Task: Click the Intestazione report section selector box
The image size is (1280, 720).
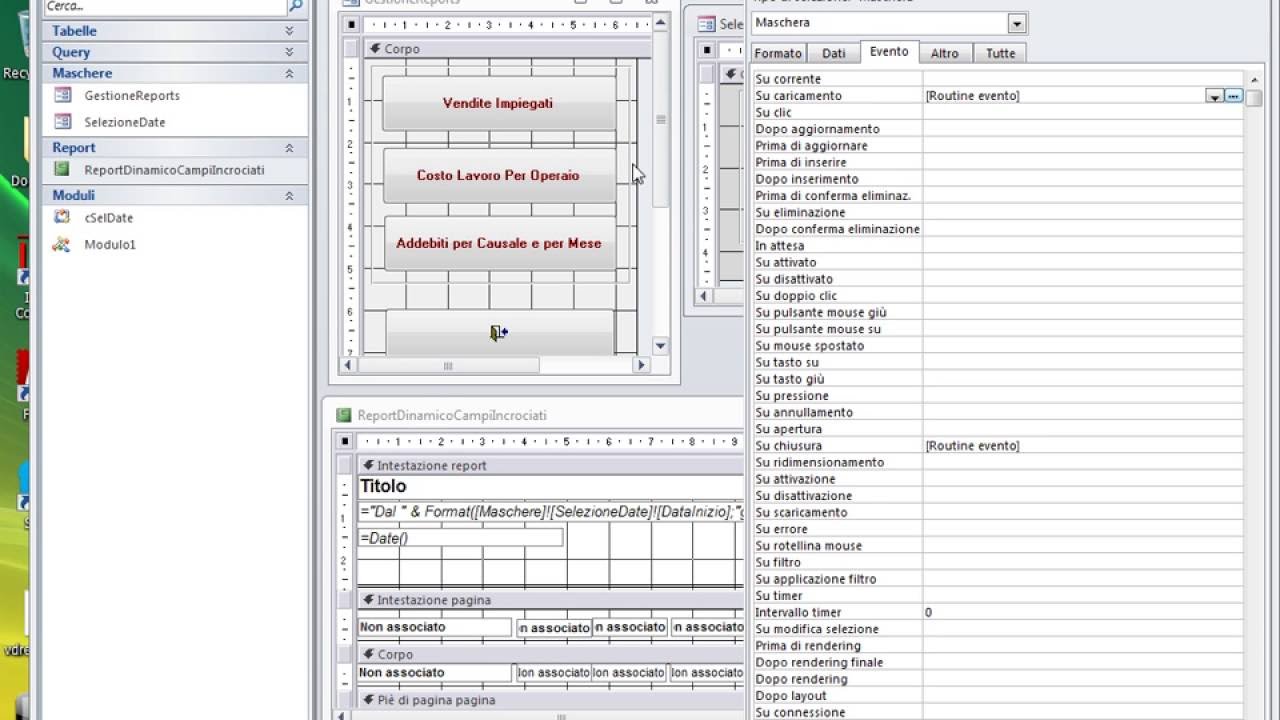Action: pyautogui.click(x=345, y=465)
